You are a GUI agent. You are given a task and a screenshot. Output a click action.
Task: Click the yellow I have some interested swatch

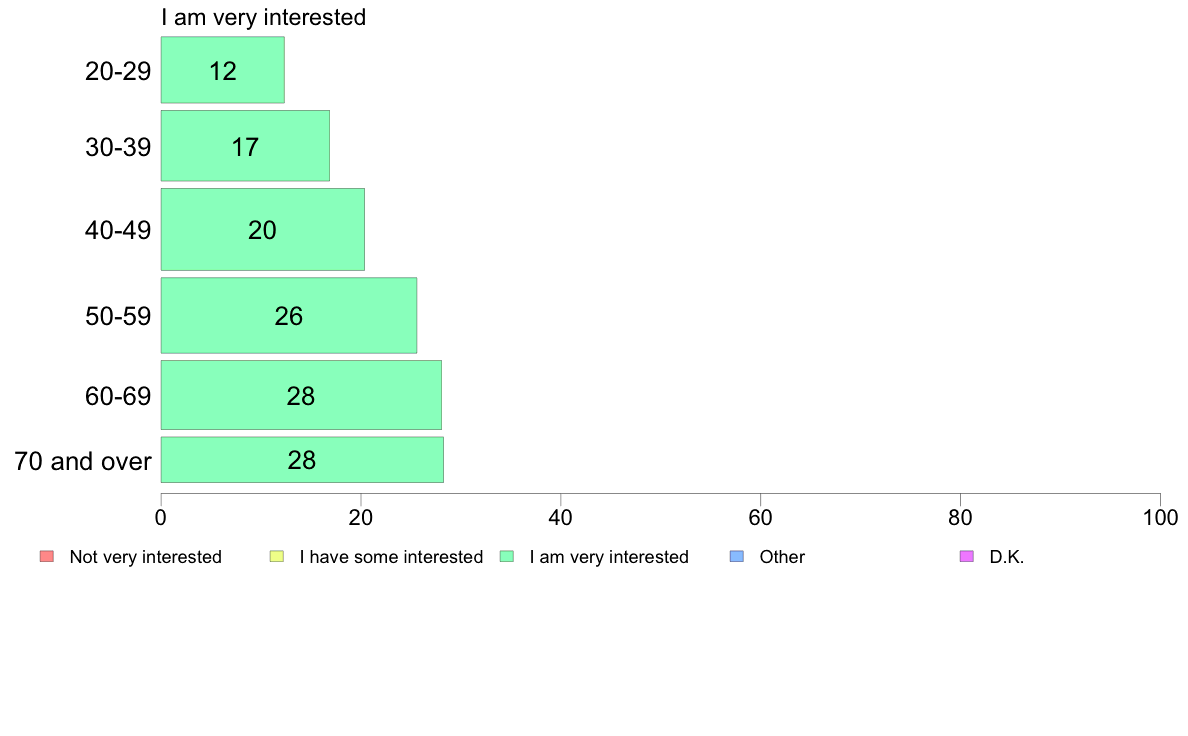(x=277, y=556)
